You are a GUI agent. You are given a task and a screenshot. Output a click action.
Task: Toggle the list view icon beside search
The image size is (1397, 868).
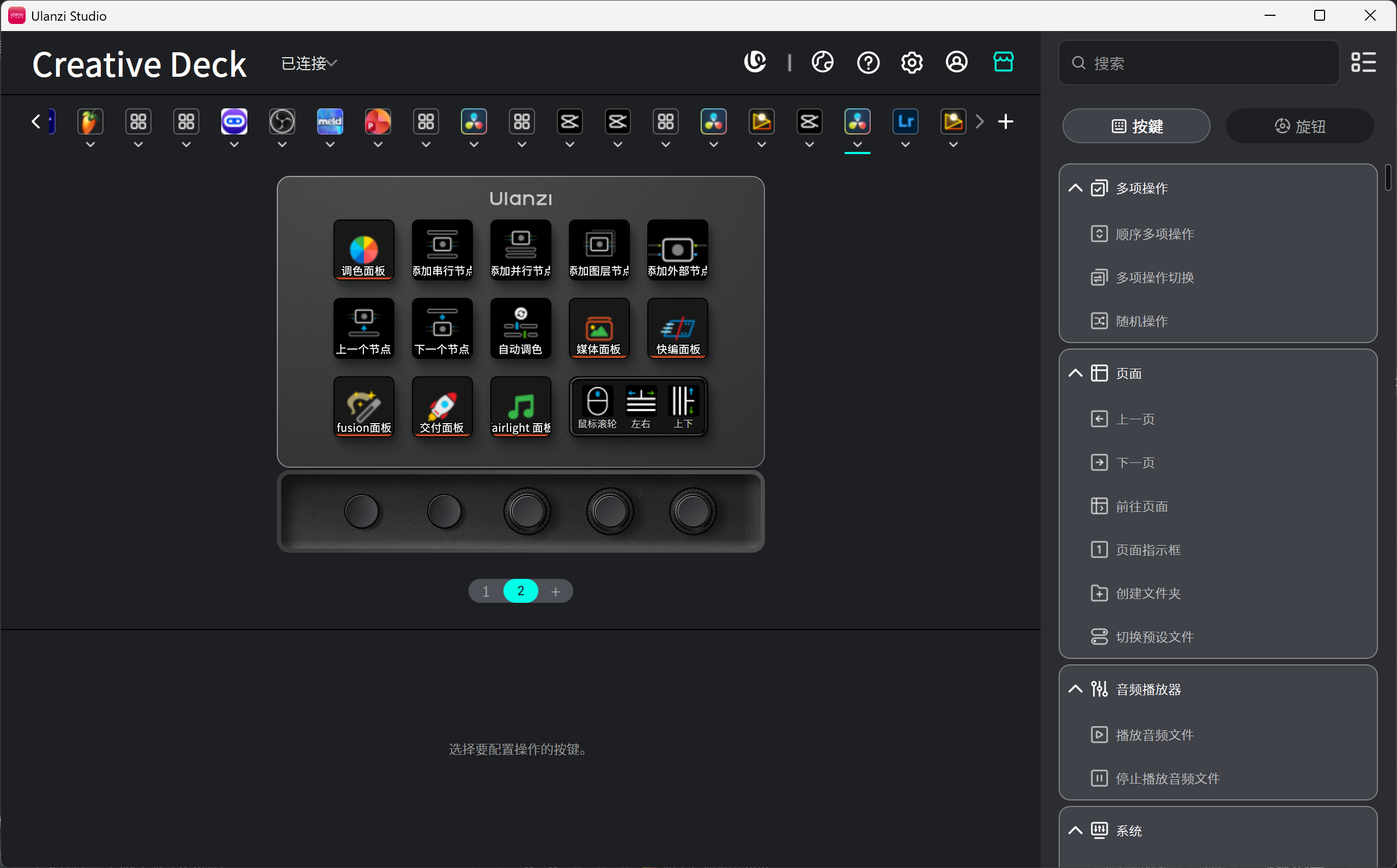tap(1363, 62)
